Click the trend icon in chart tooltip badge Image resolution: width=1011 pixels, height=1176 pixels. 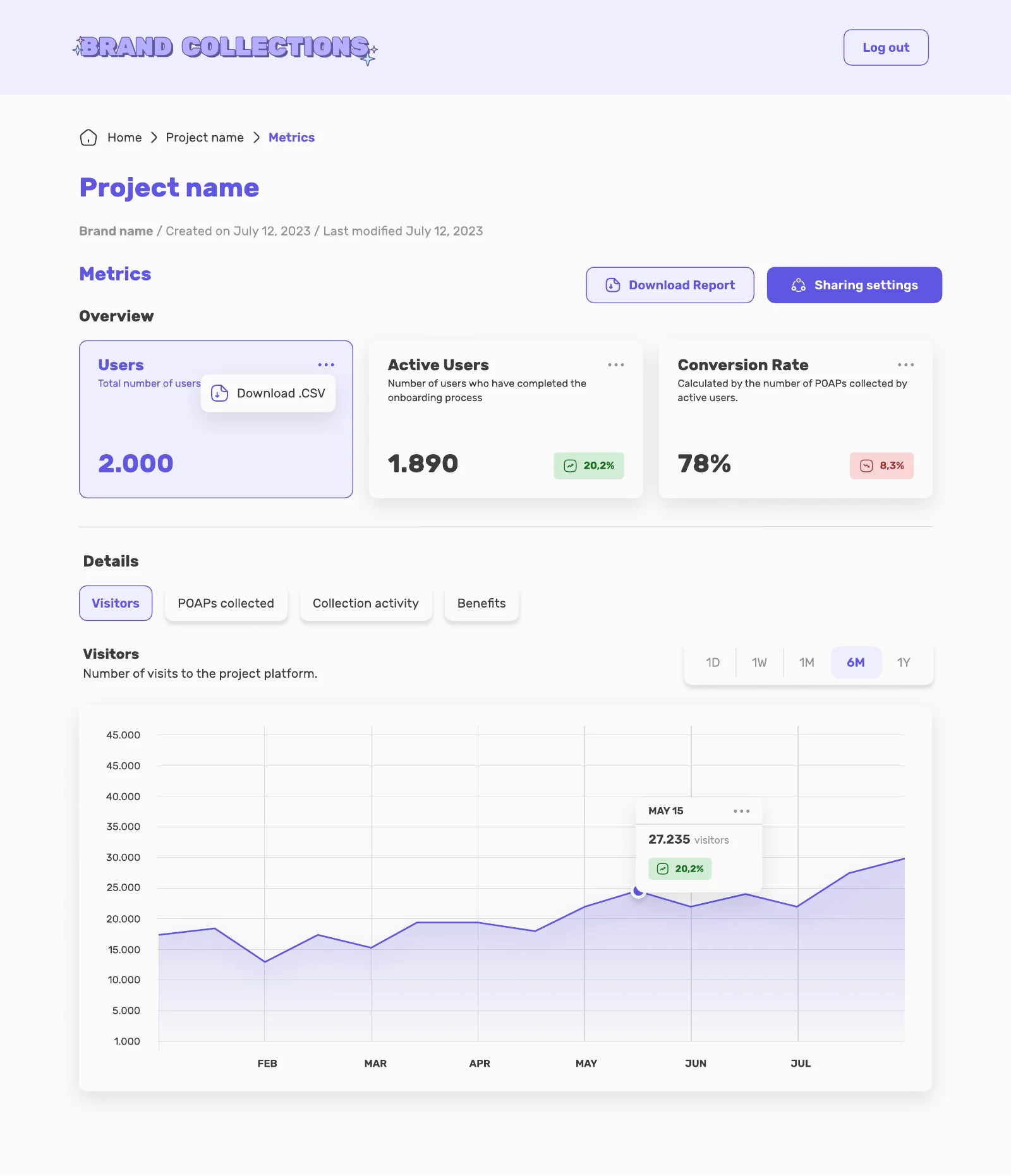[663, 869]
